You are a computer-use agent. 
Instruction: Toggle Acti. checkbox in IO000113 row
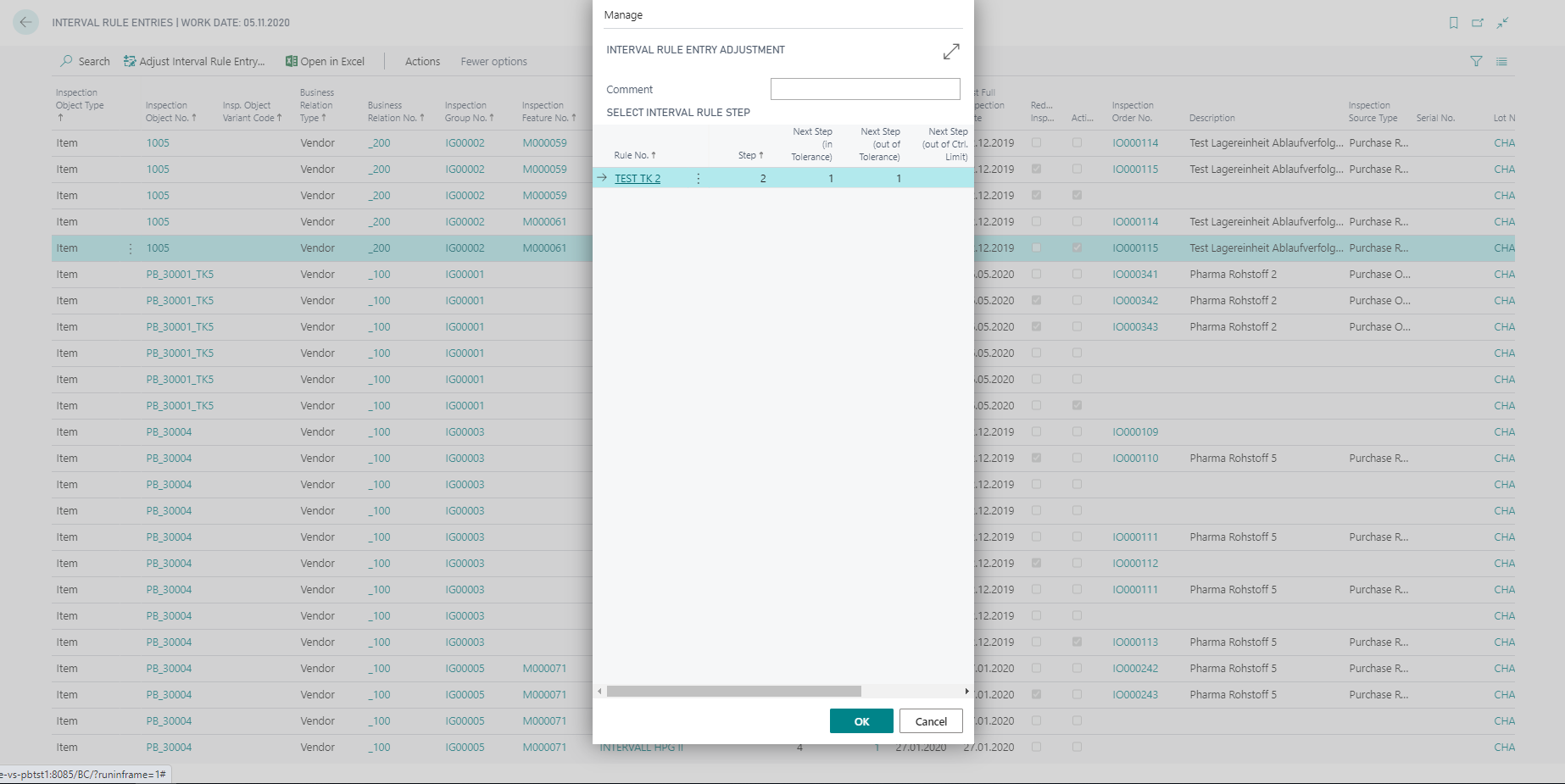(x=1077, y=642)
